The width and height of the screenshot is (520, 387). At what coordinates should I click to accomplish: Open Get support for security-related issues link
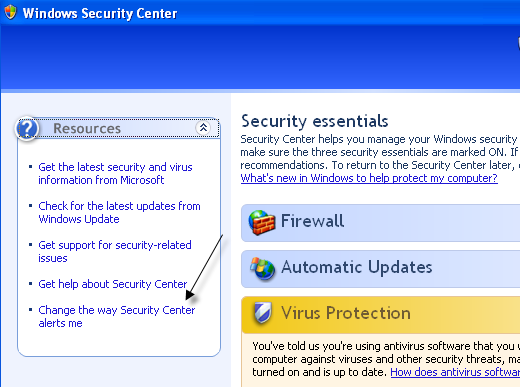tap(115, 251)
